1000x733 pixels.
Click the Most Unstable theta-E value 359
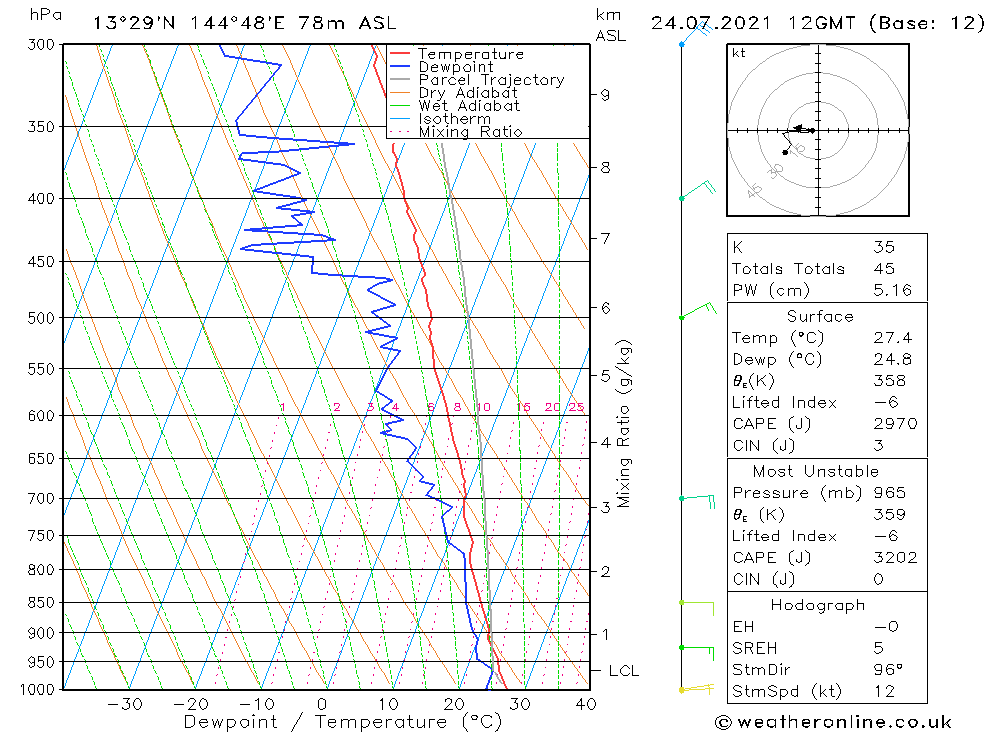click(889, 514)
